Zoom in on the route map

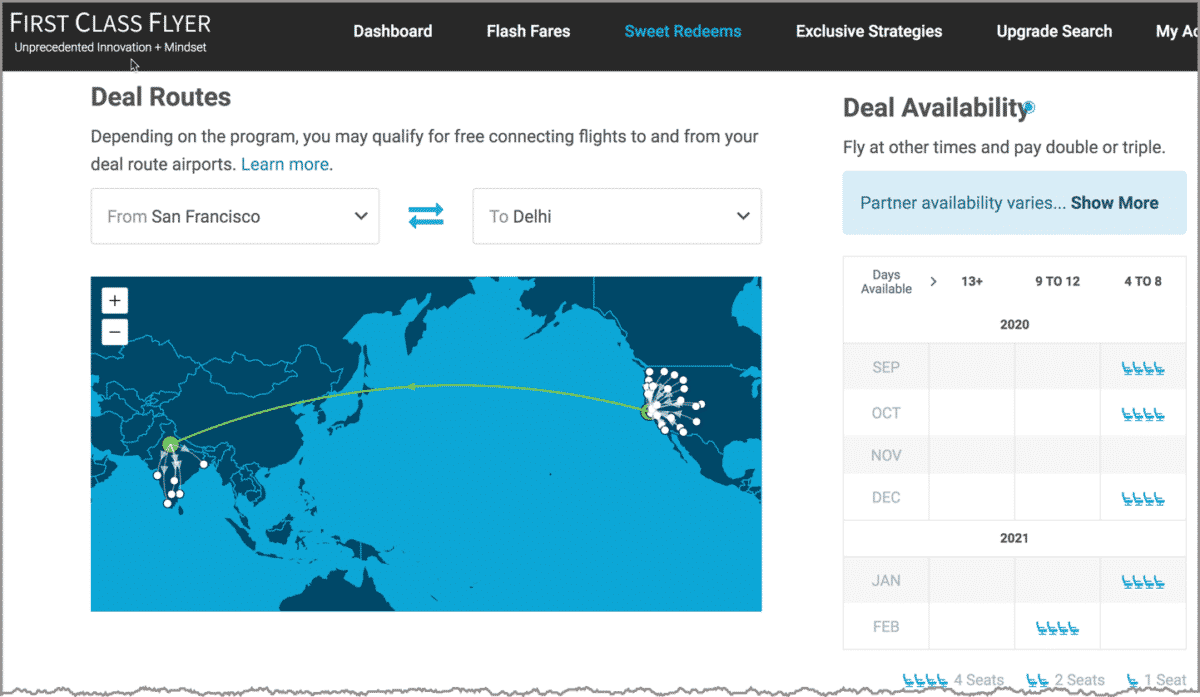coord(115,300)
